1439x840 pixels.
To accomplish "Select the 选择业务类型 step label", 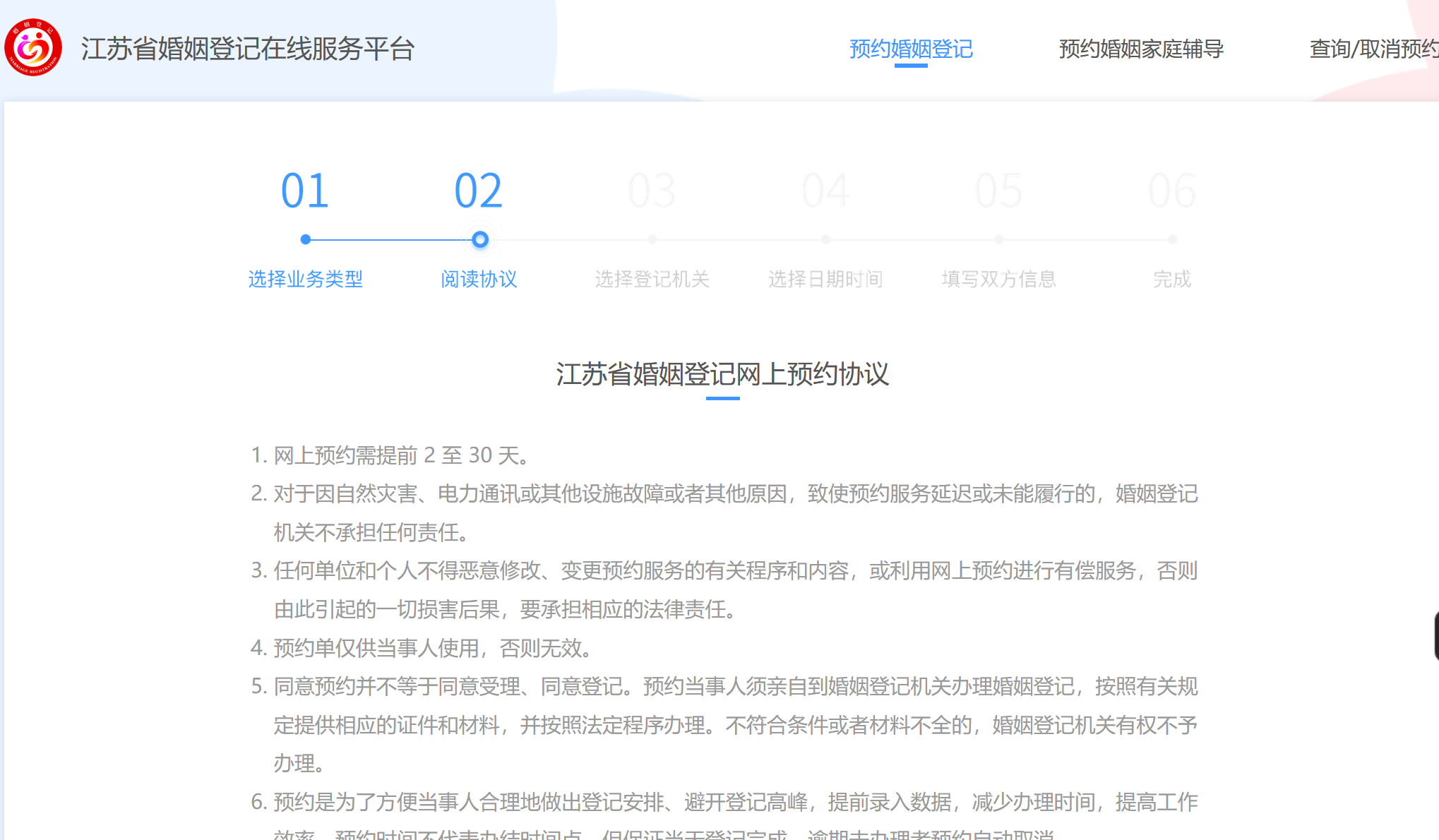I will point(305,279).
